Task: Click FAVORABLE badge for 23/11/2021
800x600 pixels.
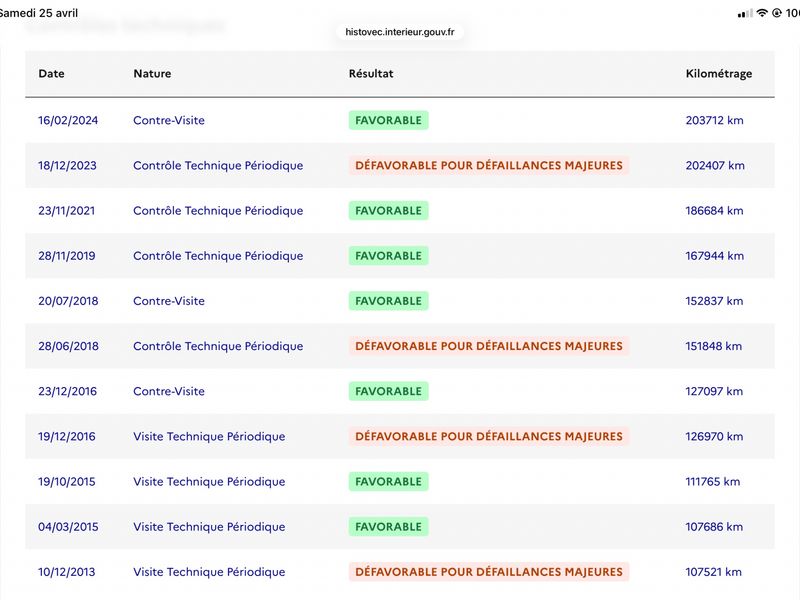Action: [388, 211]
